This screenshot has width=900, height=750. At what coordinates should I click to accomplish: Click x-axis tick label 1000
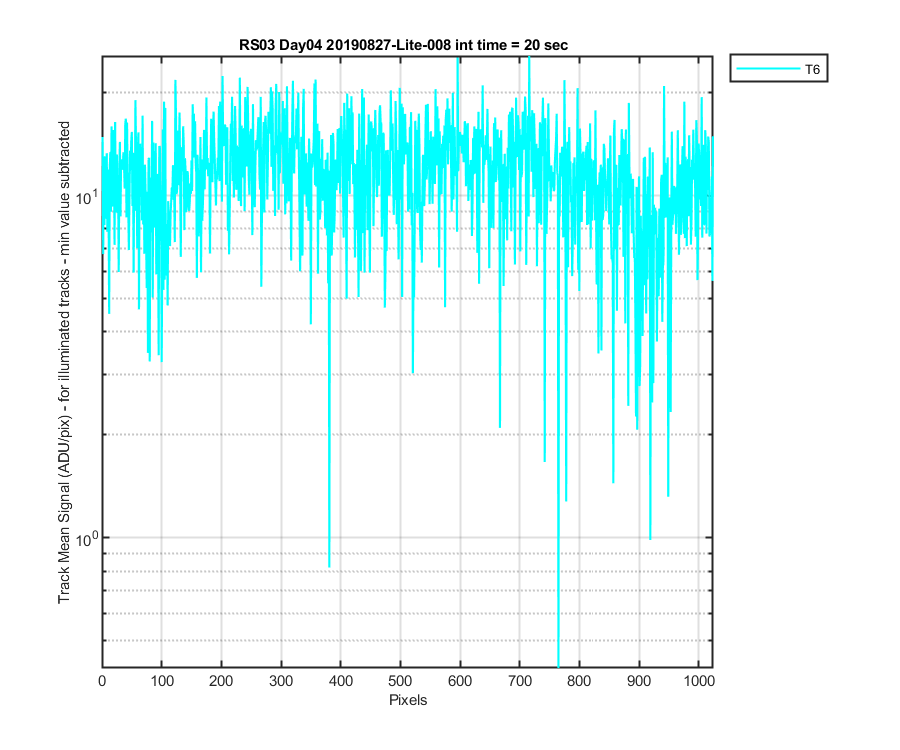[x=699, y=681]
